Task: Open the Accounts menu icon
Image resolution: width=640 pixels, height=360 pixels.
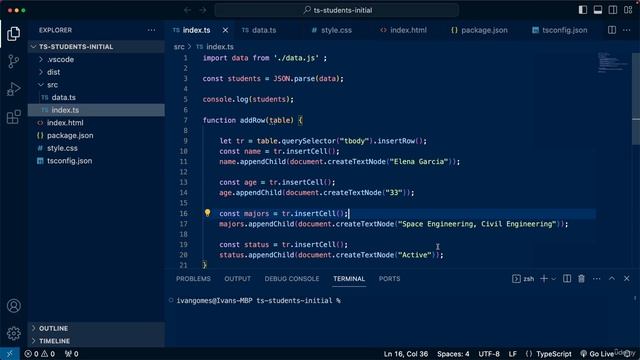Action: 13,306
